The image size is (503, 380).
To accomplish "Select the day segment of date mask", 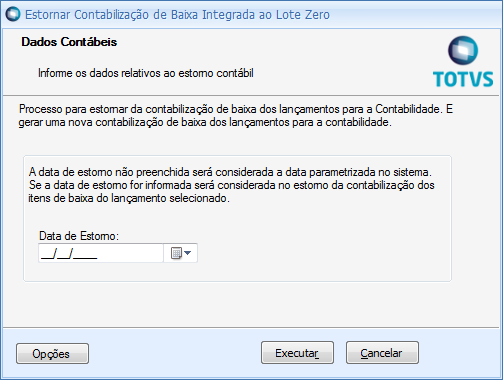I will tap(46, 254).
